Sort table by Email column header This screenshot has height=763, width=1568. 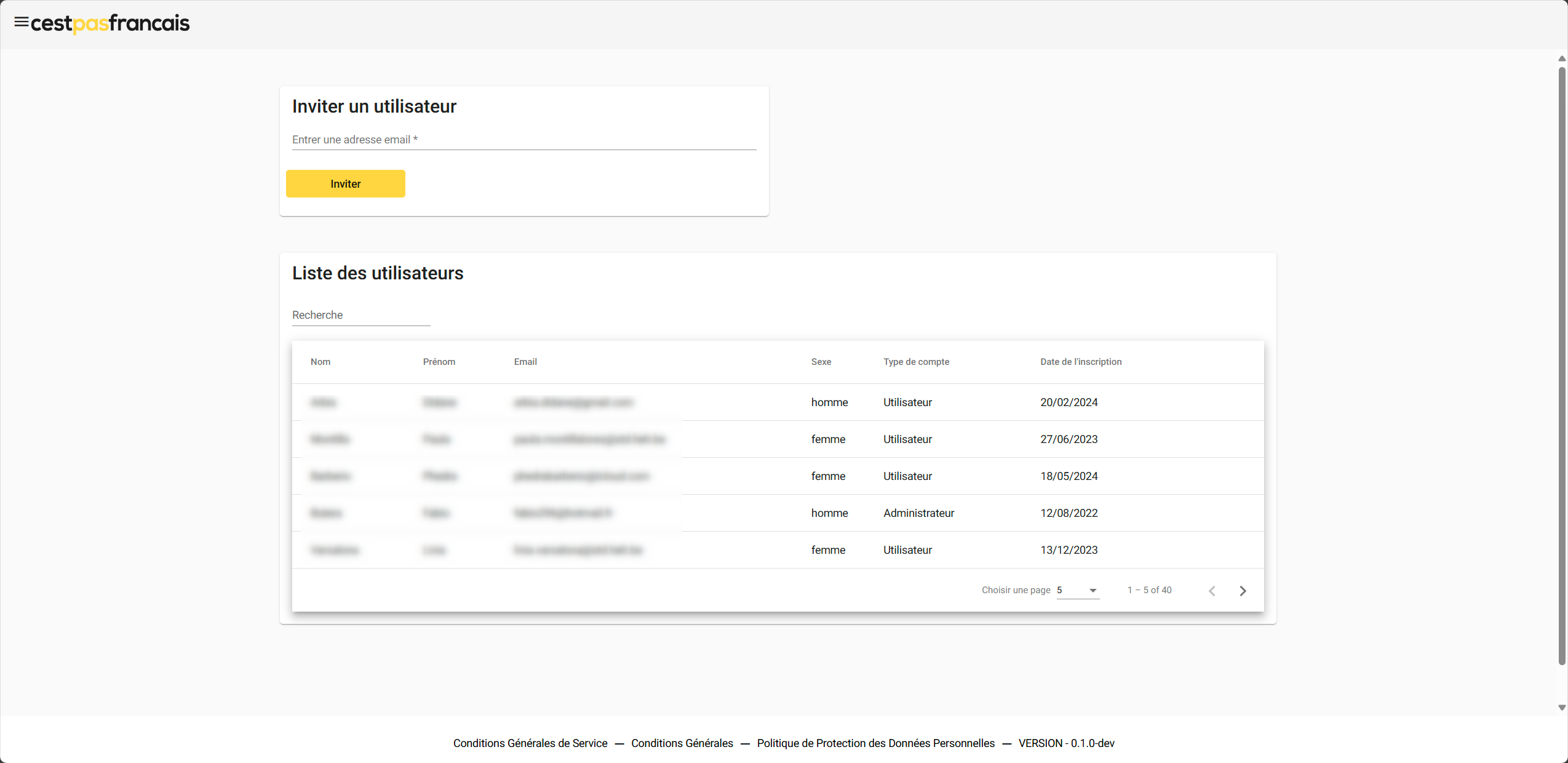click(525, 362)
